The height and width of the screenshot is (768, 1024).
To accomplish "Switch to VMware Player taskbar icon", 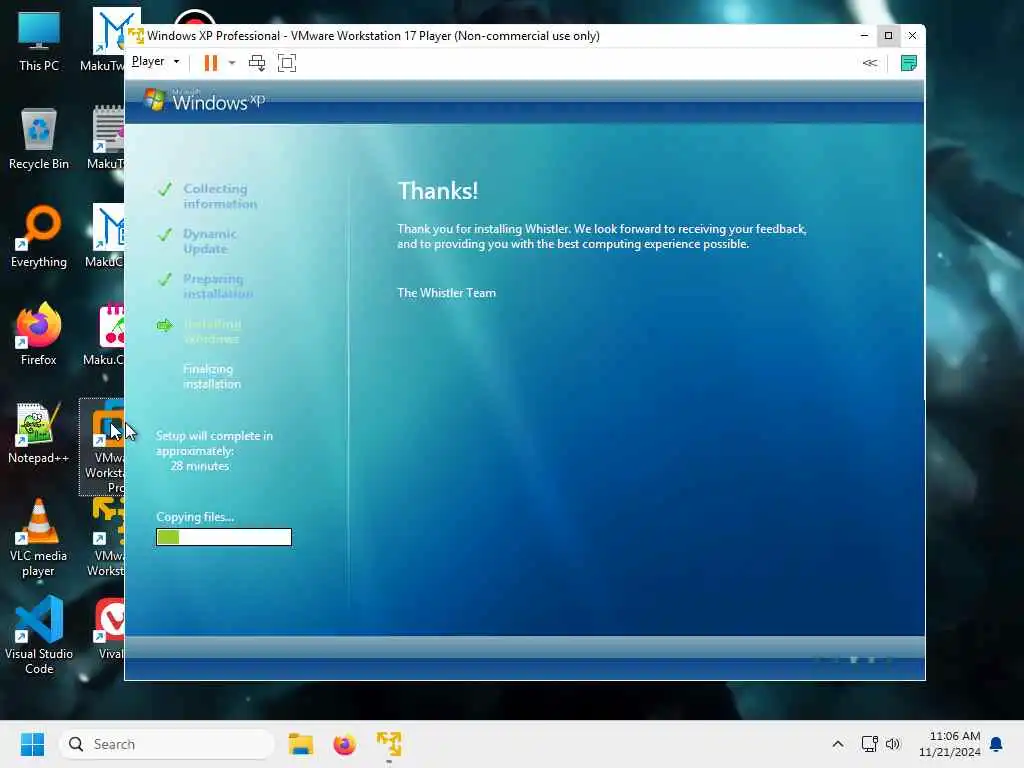I will pyautogui.click(x=389, y=744).
